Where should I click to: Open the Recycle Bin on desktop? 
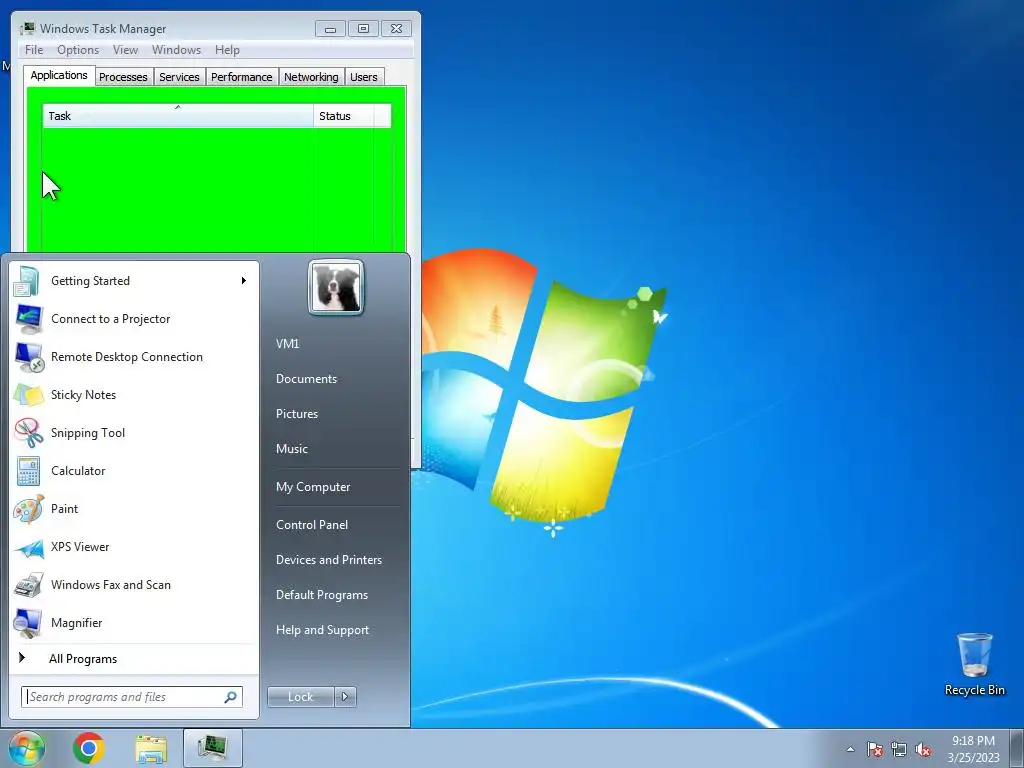click(974, 664)
